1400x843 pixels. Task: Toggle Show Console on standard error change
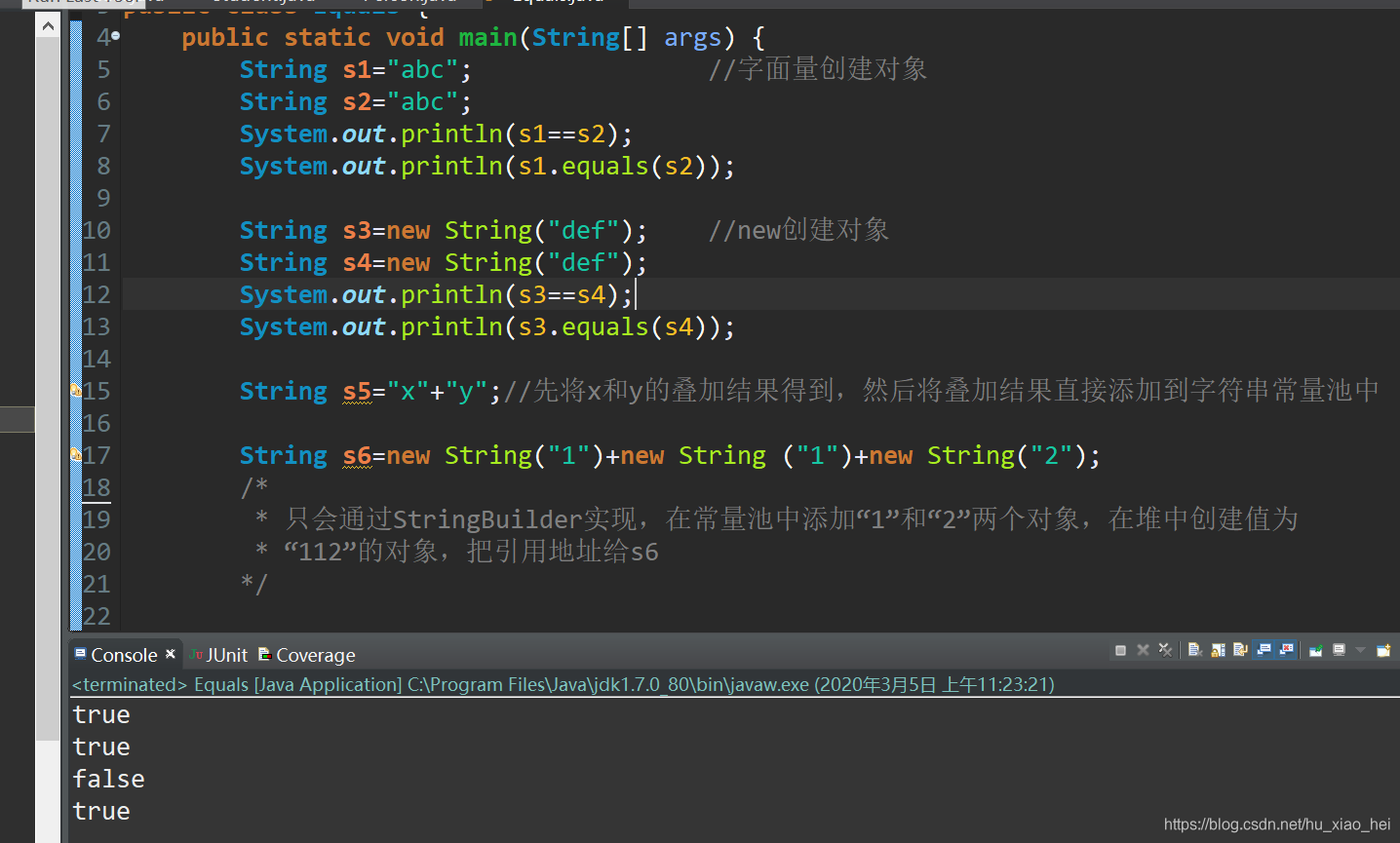point(1286,650)
